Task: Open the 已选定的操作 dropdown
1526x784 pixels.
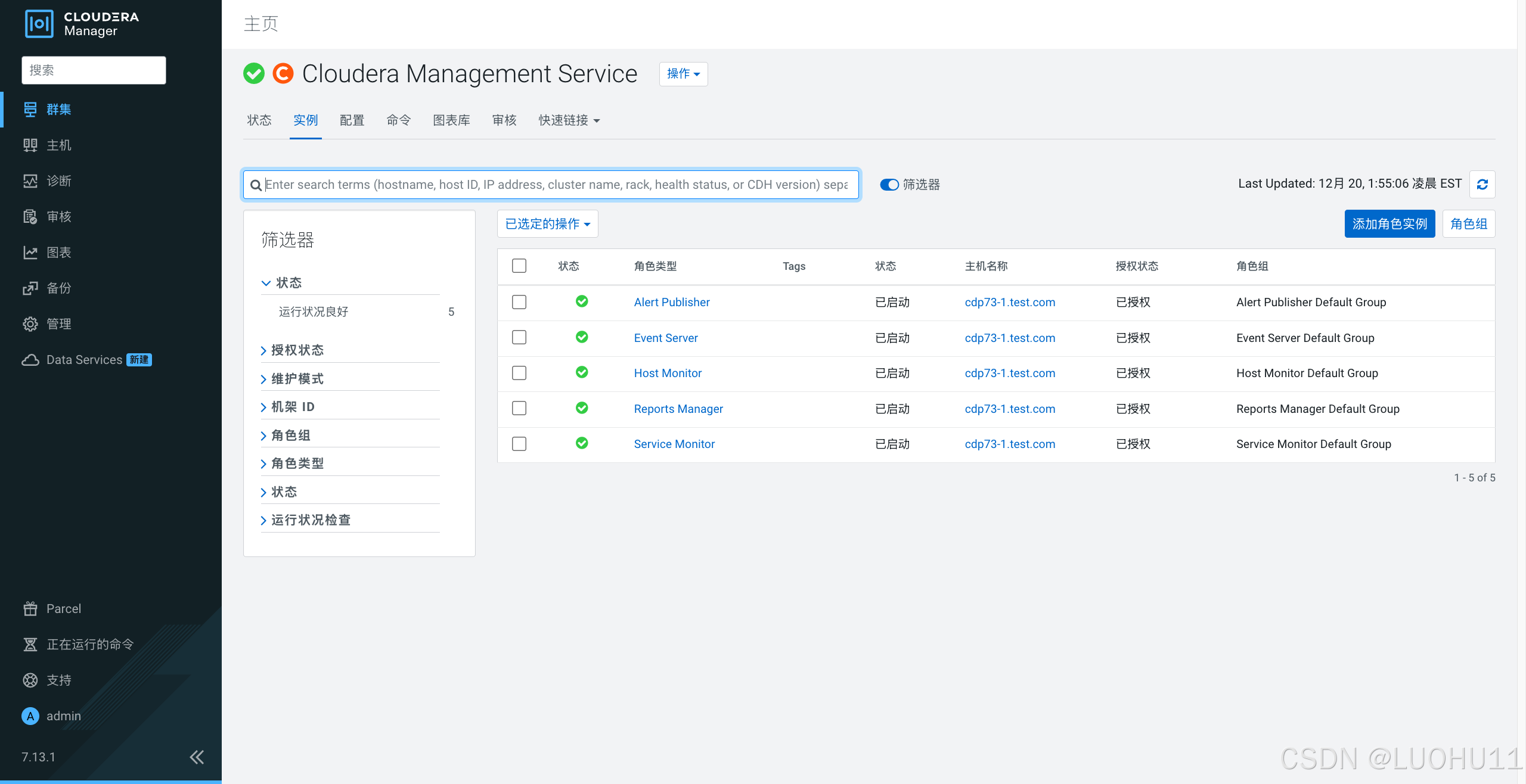Action: [547, 224]
